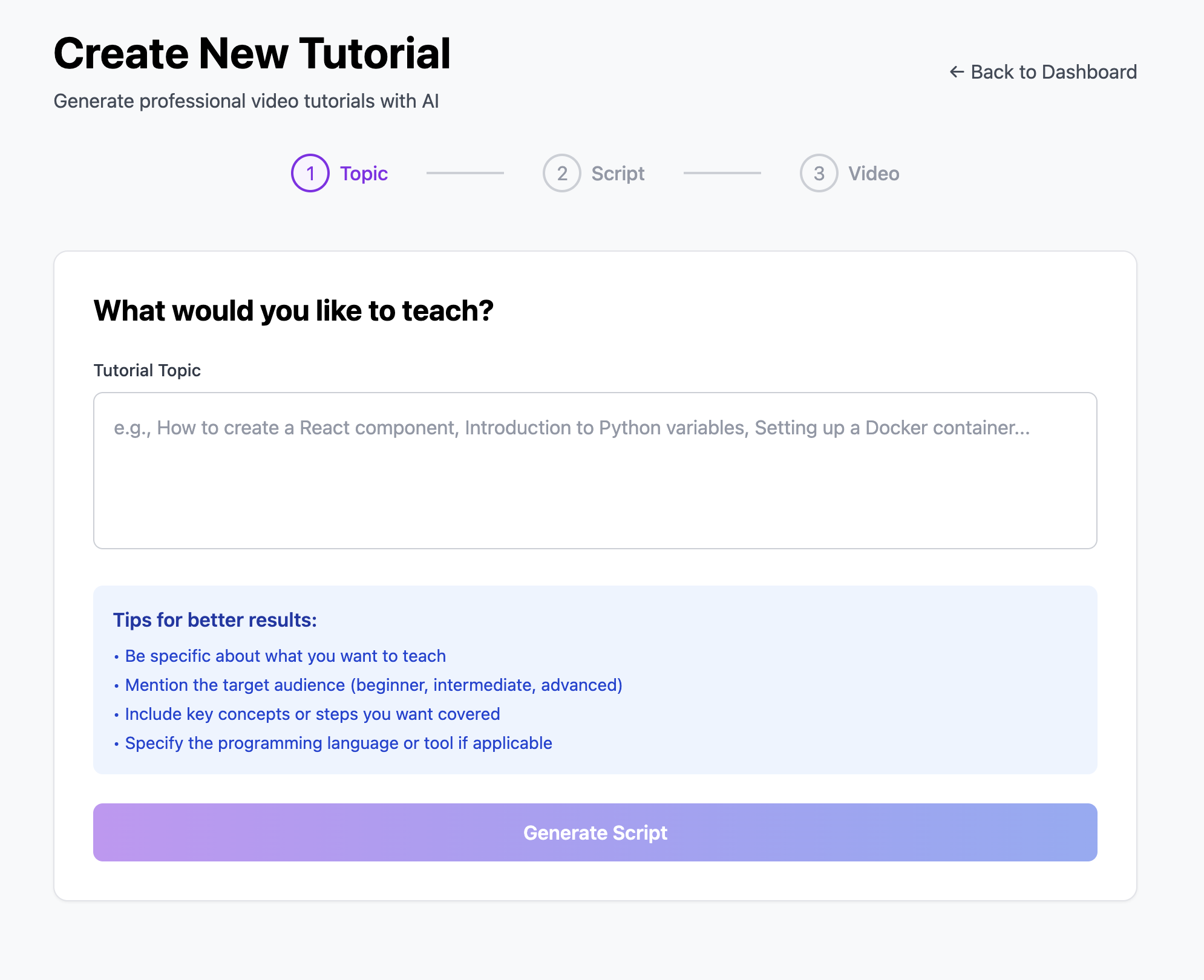Image resolution: width=1204 pixels, height=980 pixels.
Task: Click the tip mentioning target audience
Action: click(373, 685)
